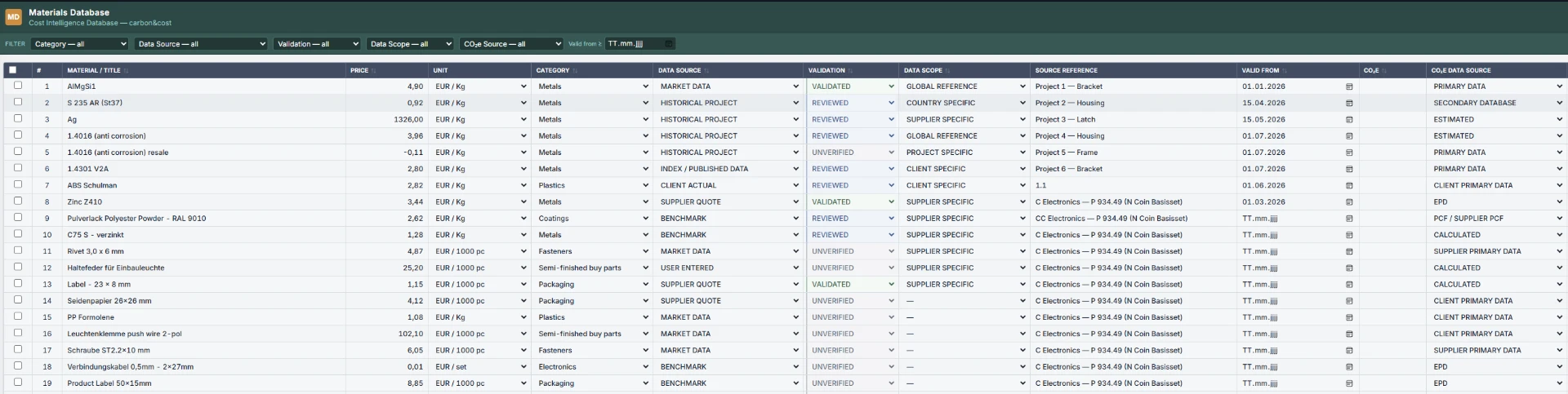
Task: Tick checkbox for row 6 1.4301 V2A
Action: pos(18,168)
